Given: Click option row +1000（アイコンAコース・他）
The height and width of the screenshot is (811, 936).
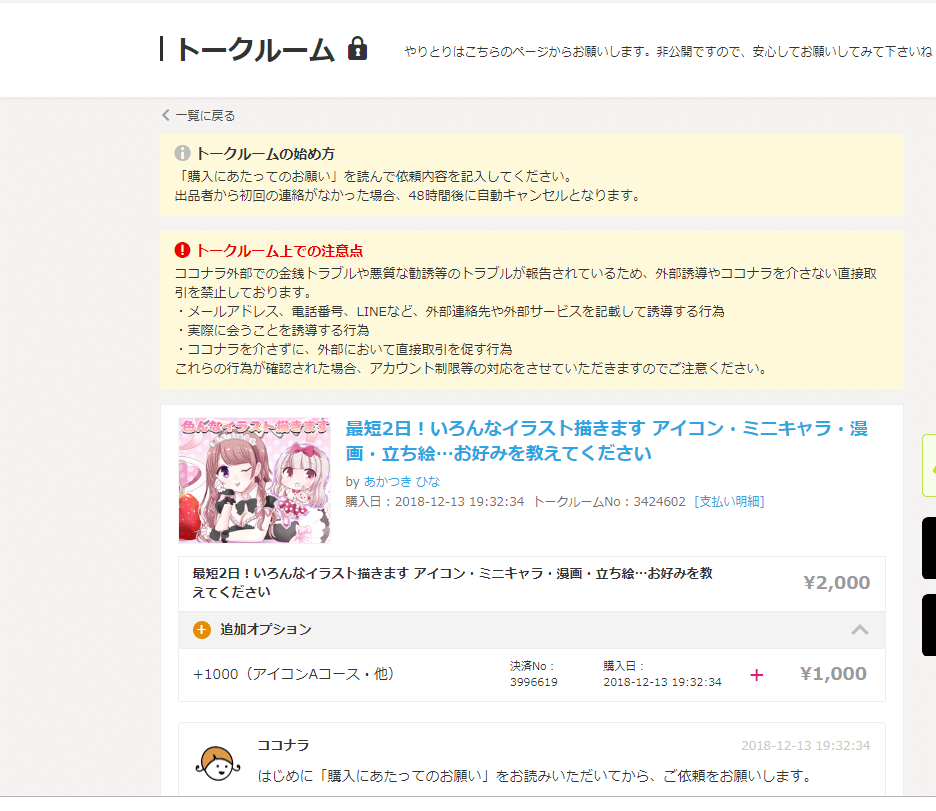Looking at the screenshot, I should [531, 674].
